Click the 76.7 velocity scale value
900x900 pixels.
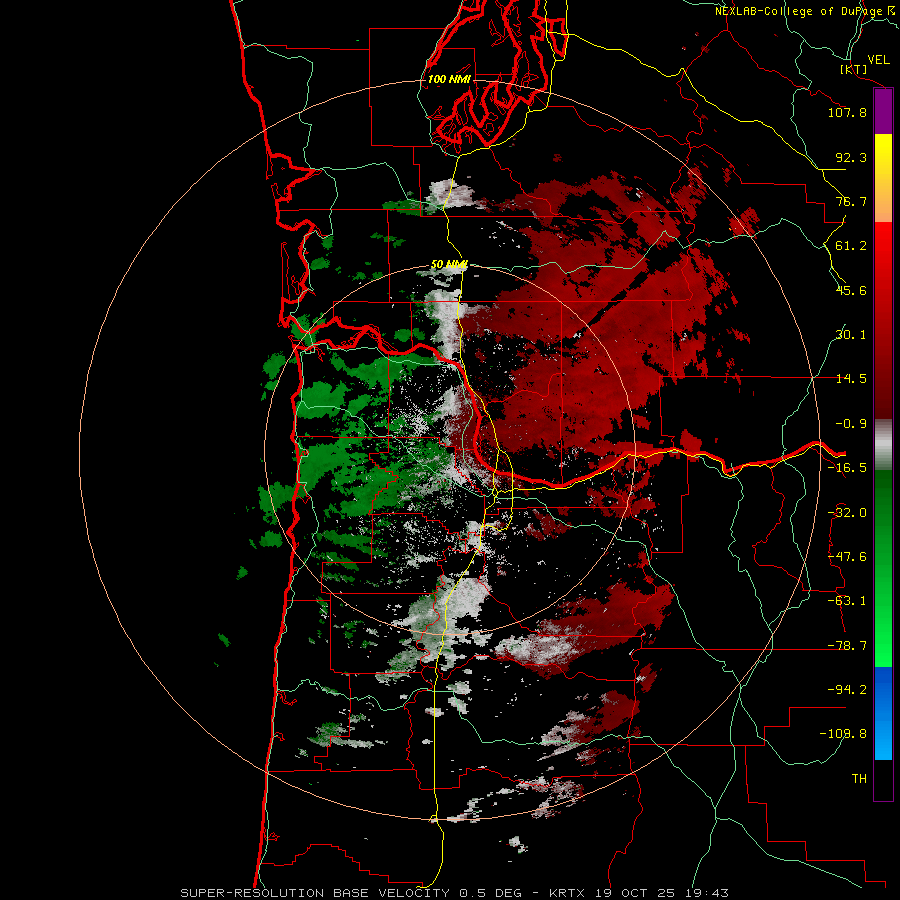point(851,201)
